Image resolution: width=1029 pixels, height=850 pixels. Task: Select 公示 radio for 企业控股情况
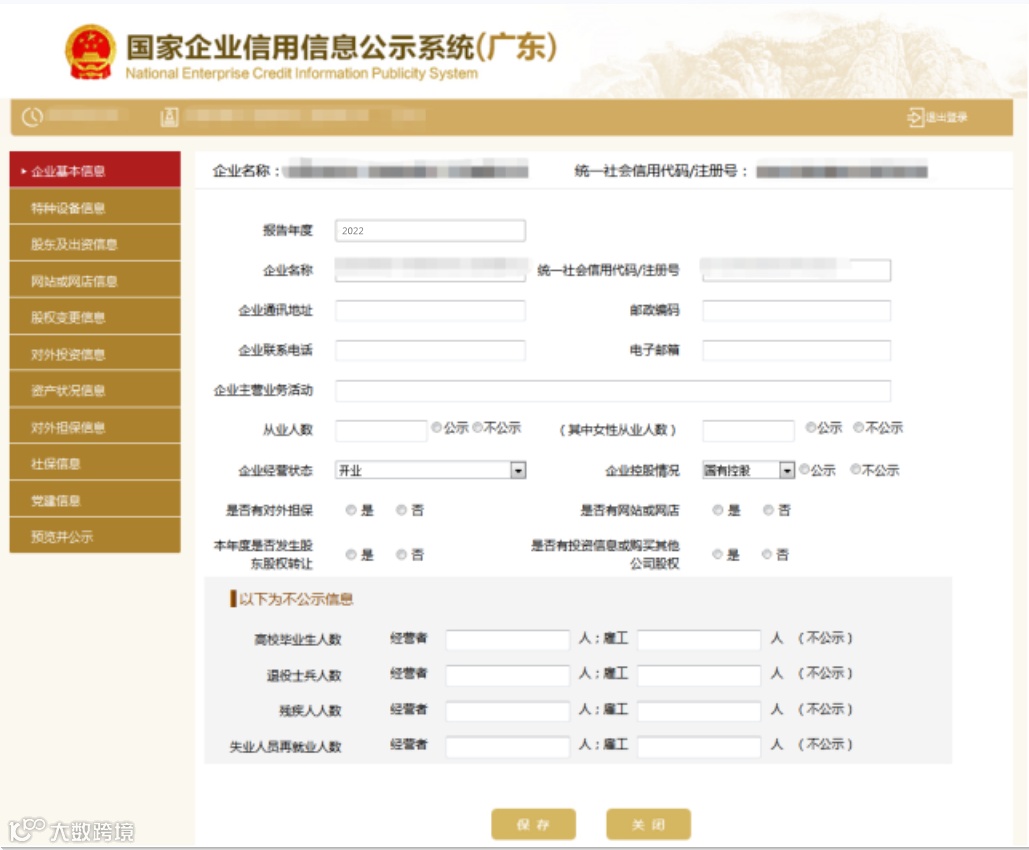point(804,469)
